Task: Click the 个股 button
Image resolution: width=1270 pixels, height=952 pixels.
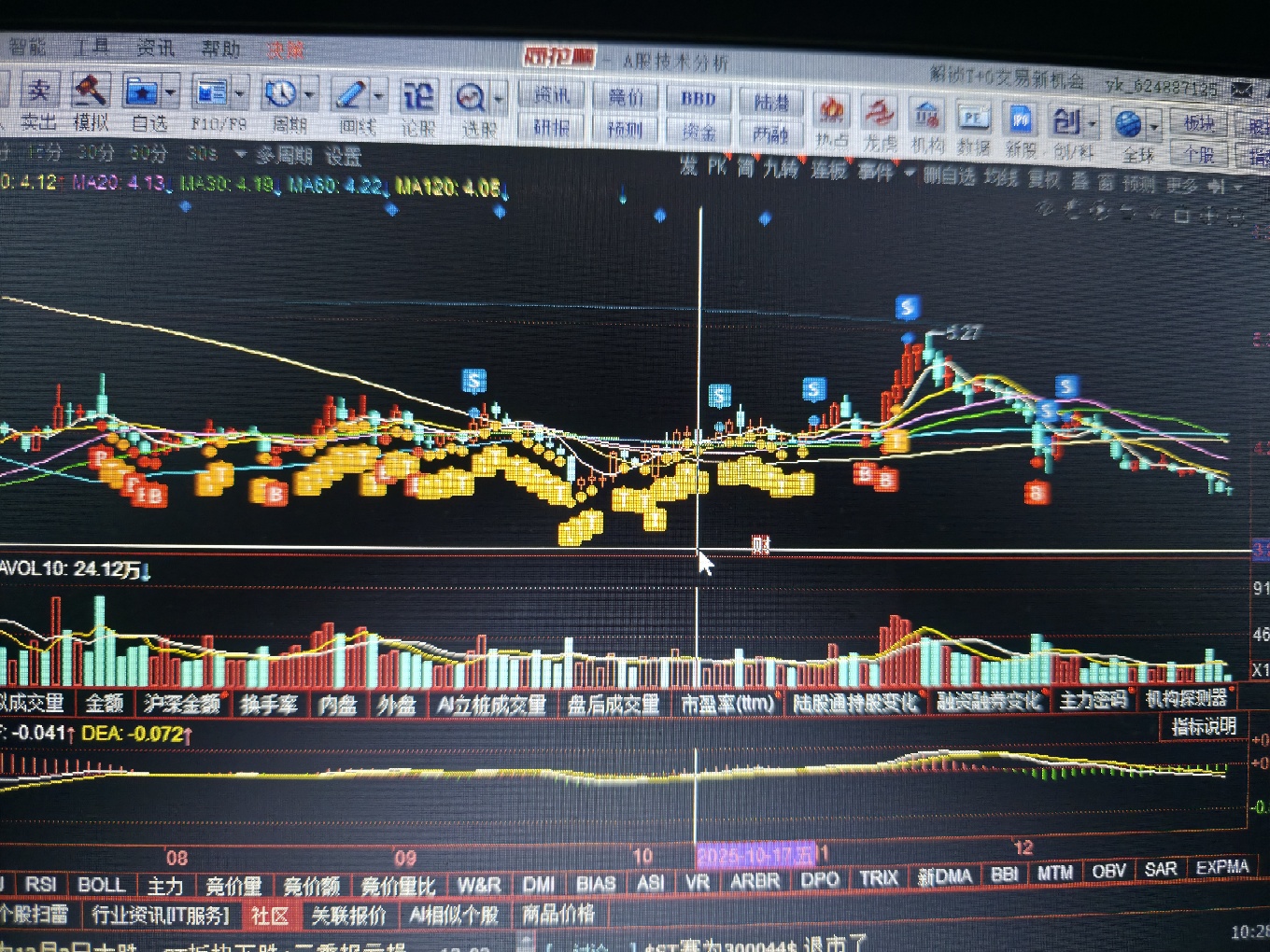Action: pyautogui.click(x=1199, y=153)
